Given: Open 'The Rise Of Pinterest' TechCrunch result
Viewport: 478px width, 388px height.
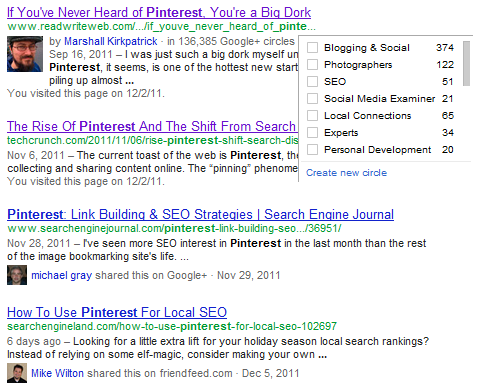Looking at the screenshot, I should pyautogui.click(x=152, y=126).
